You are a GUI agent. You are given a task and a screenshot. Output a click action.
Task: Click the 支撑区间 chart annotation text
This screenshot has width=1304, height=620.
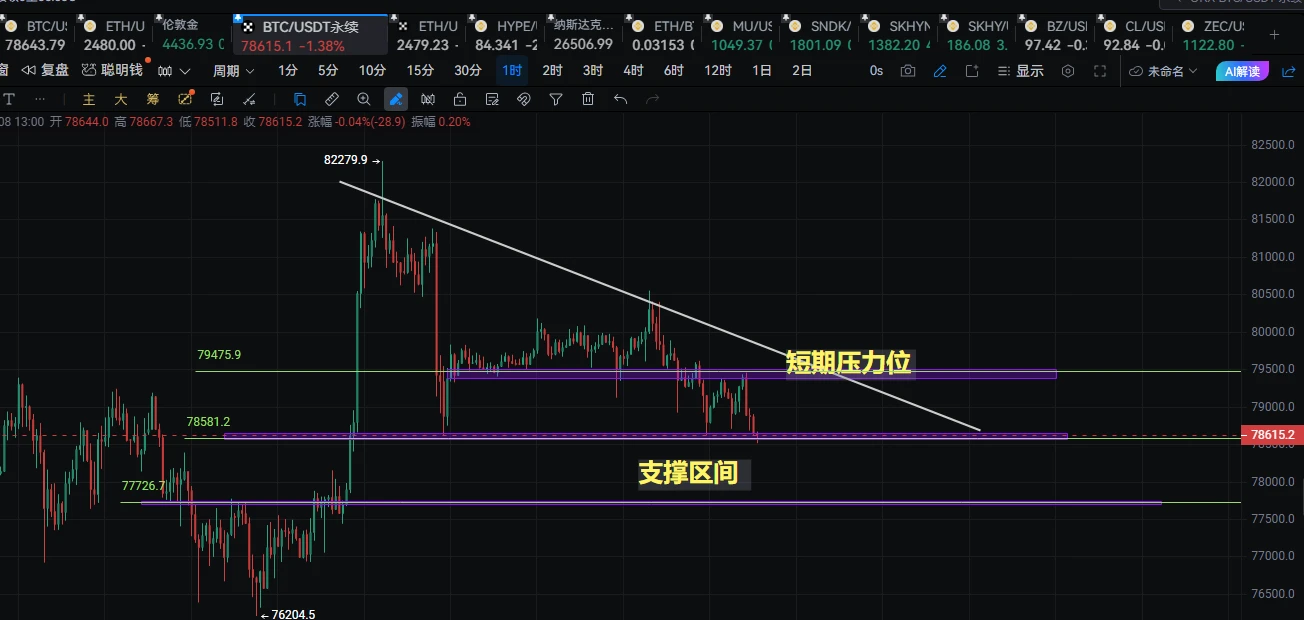(689, 473)
